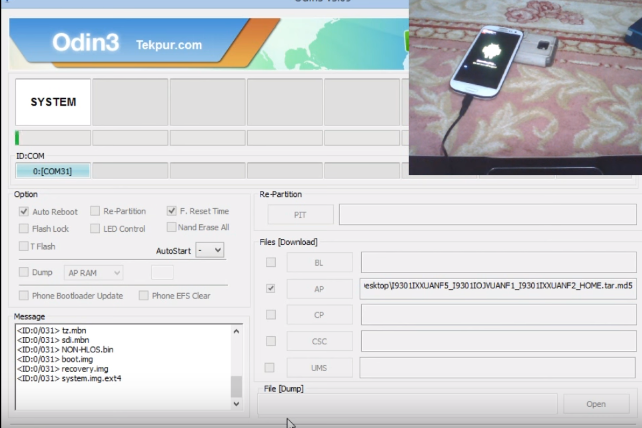Enable Phone Bootloader Update checkbox

pyautogui.click(x=24, y=295)
